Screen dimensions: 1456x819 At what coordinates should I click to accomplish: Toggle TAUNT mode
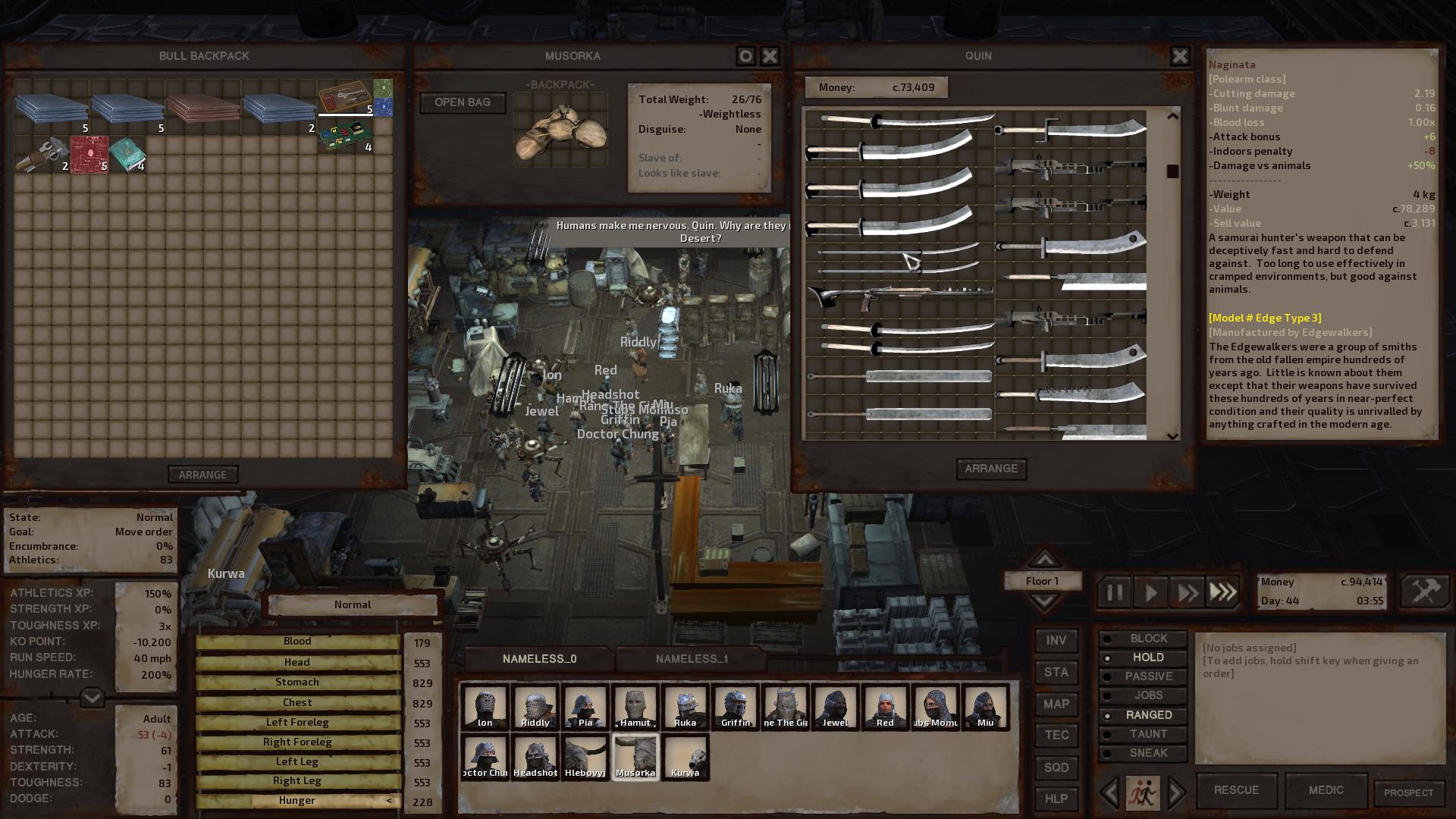(x=1143, y=734)
